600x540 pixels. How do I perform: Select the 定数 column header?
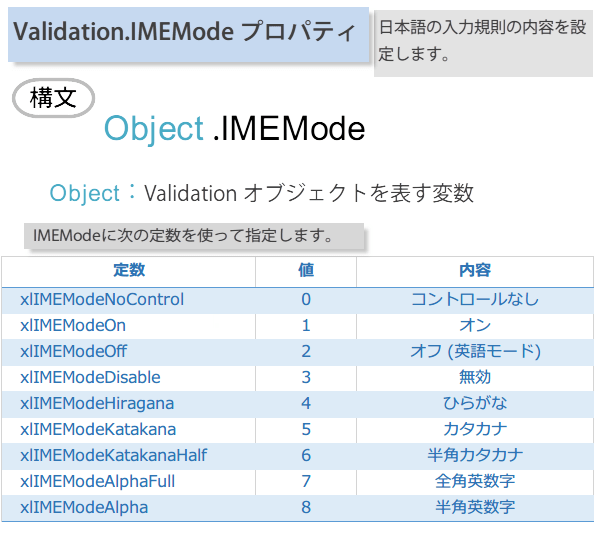129,270
